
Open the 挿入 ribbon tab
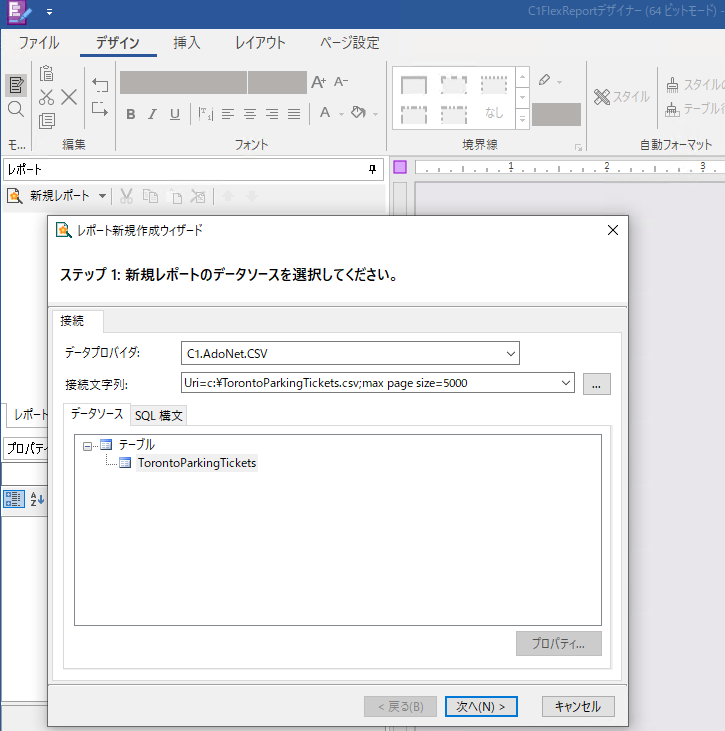[187, 43]
